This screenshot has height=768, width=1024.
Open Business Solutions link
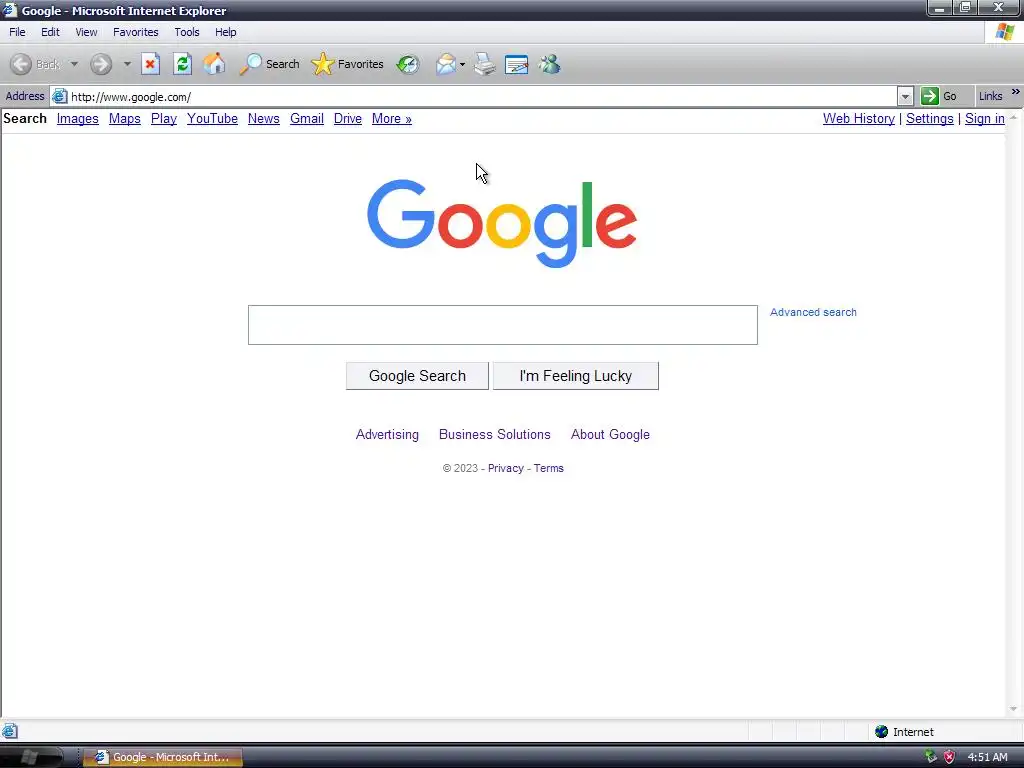tap(494, 435)
